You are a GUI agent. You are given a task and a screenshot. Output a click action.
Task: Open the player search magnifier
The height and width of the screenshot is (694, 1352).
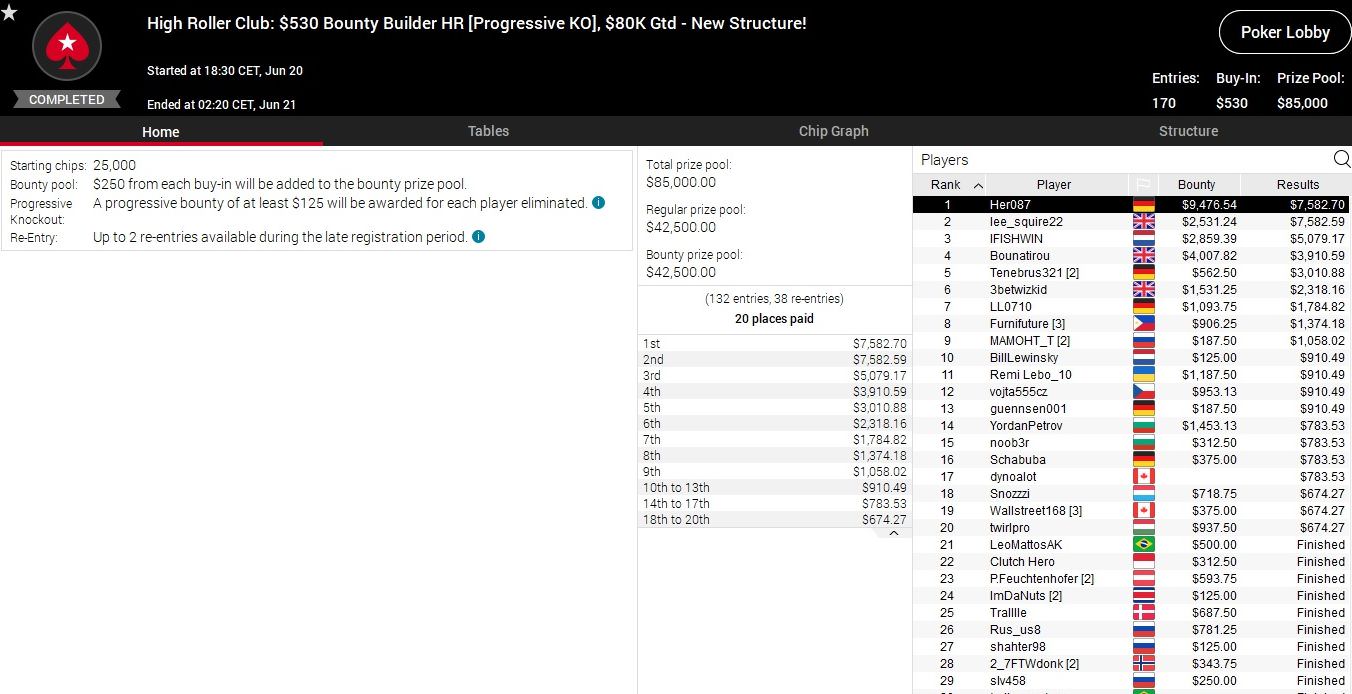[1341, 159]
